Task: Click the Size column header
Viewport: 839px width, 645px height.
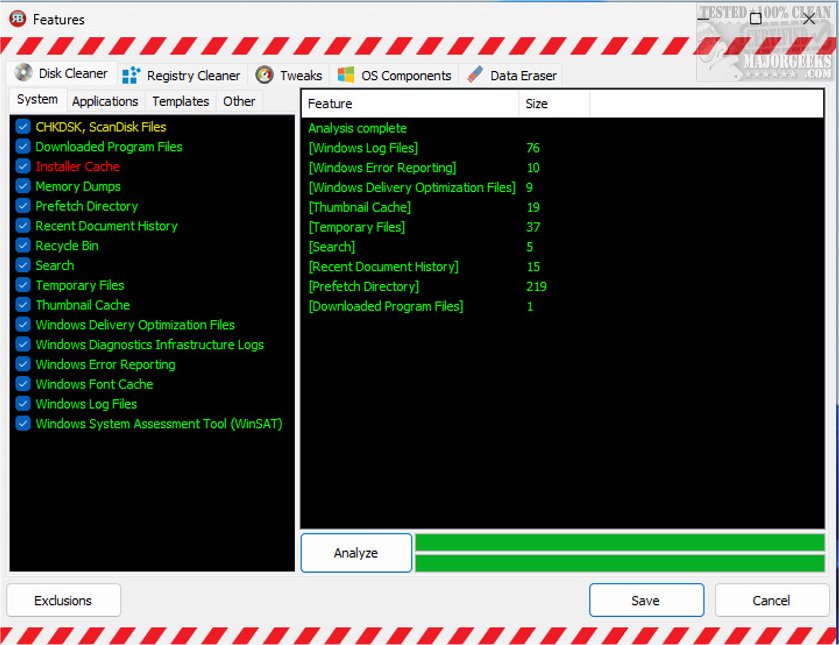Action: (554, 103)
